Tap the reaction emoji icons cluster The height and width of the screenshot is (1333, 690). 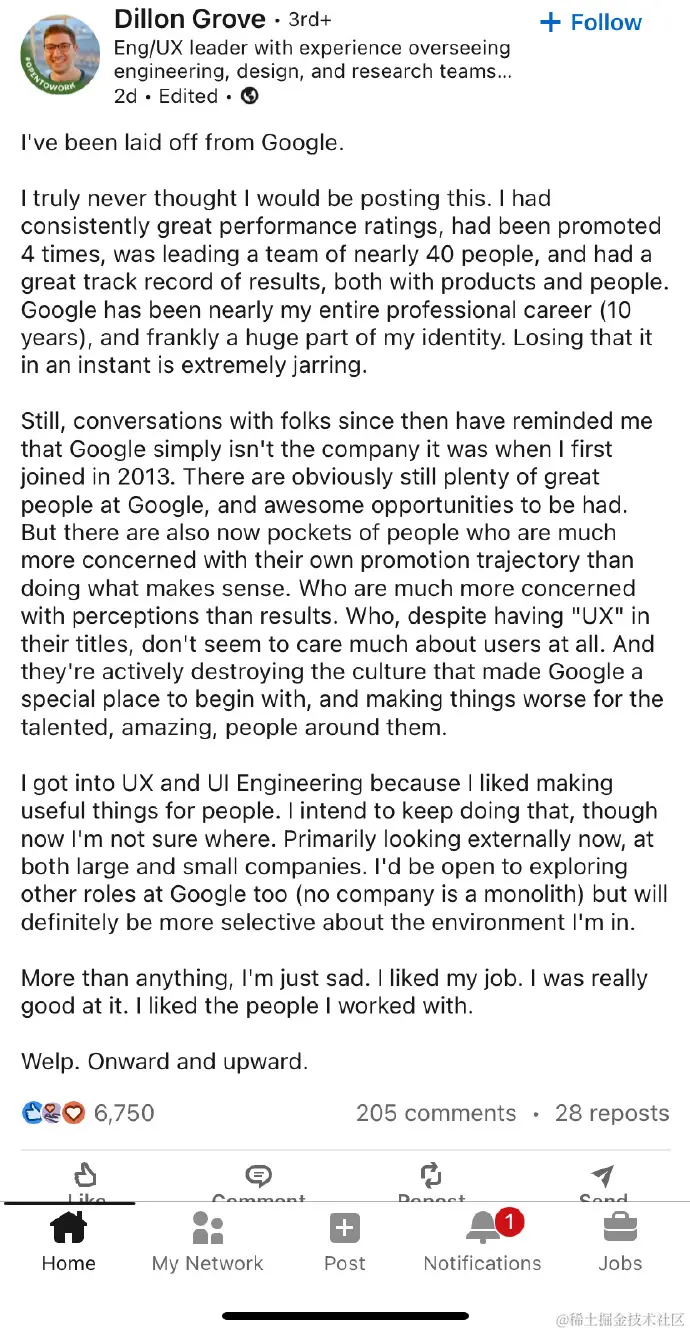pyautogui.click(x=53, y=1113)
